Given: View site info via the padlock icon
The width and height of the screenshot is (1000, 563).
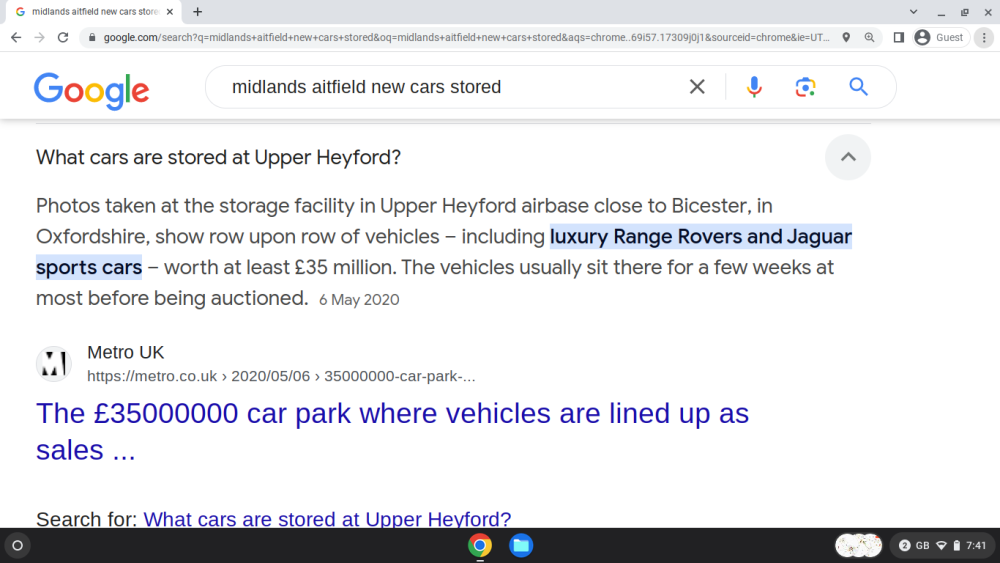Looking at the screenshot, I should click(92, 38).
